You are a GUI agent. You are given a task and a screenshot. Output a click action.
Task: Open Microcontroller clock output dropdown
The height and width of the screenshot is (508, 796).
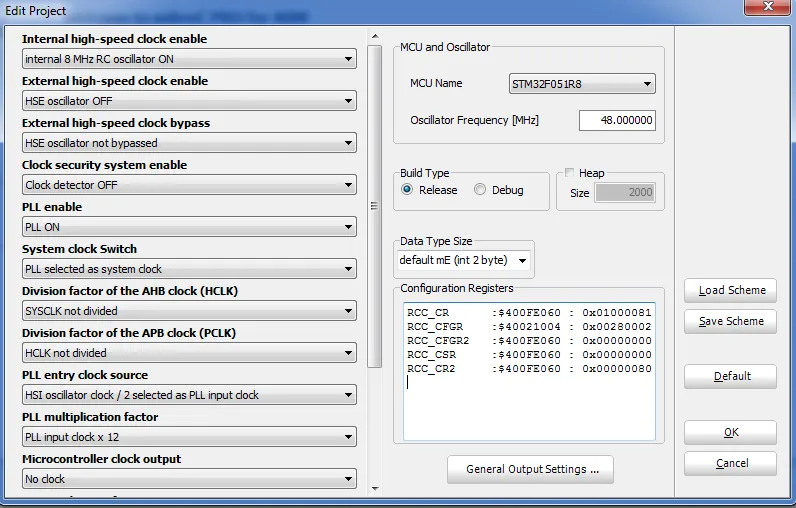click(x=189, y=479)
